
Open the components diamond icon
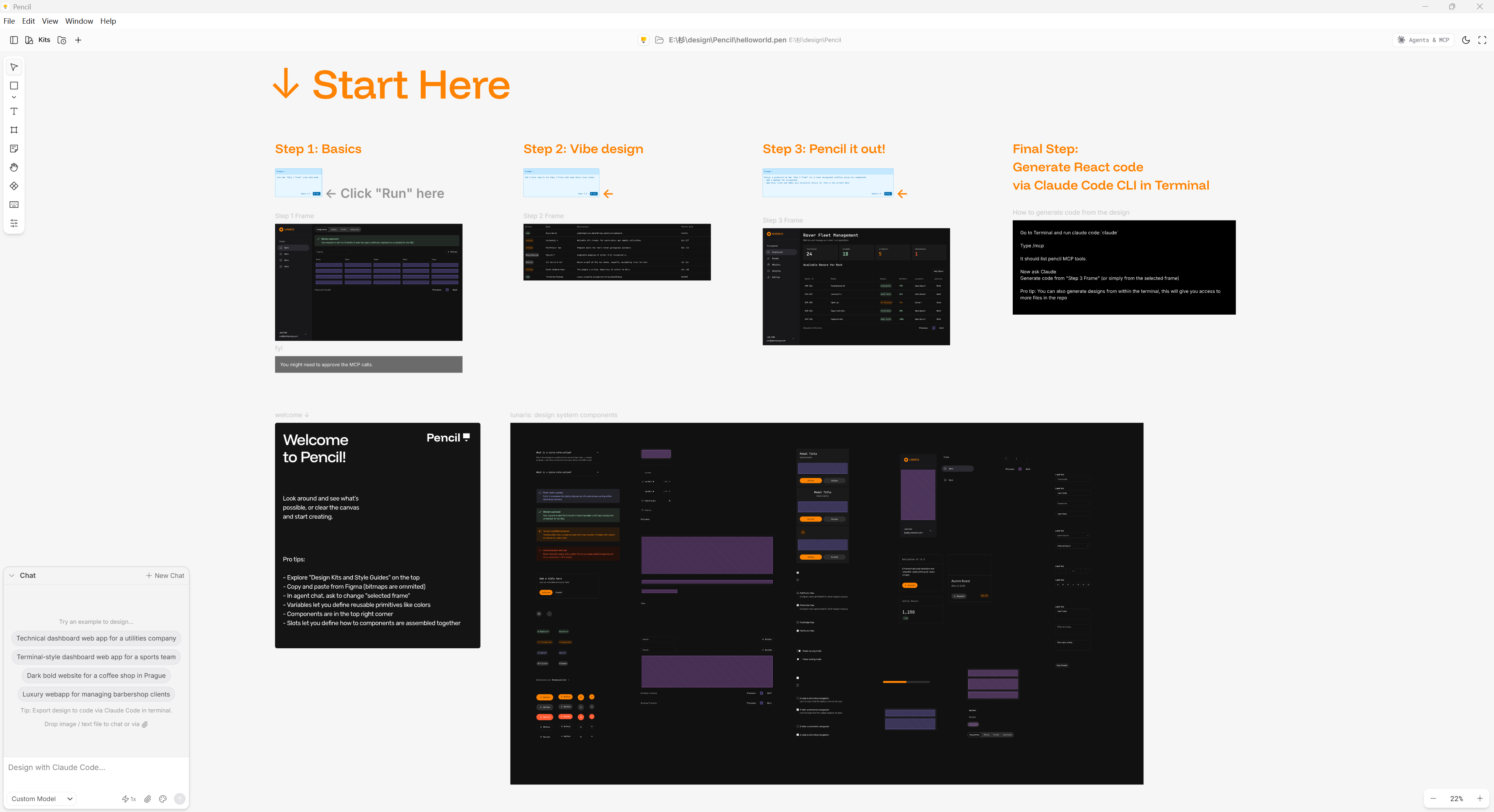pos(14,186)
